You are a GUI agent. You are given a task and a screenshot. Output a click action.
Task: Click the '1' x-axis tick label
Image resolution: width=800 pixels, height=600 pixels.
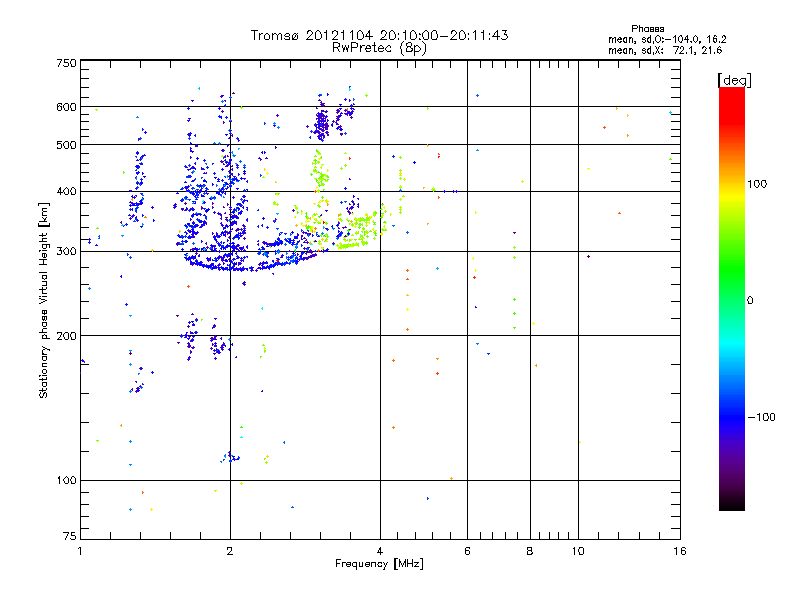point(80,551)
